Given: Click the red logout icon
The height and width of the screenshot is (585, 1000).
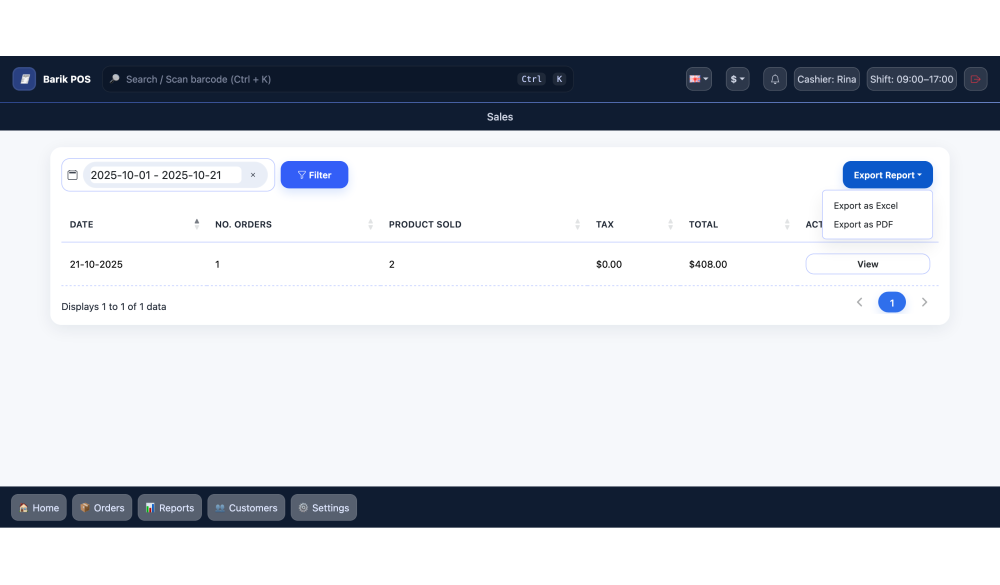Looking at the screenshot, I should tap(975, 79).
